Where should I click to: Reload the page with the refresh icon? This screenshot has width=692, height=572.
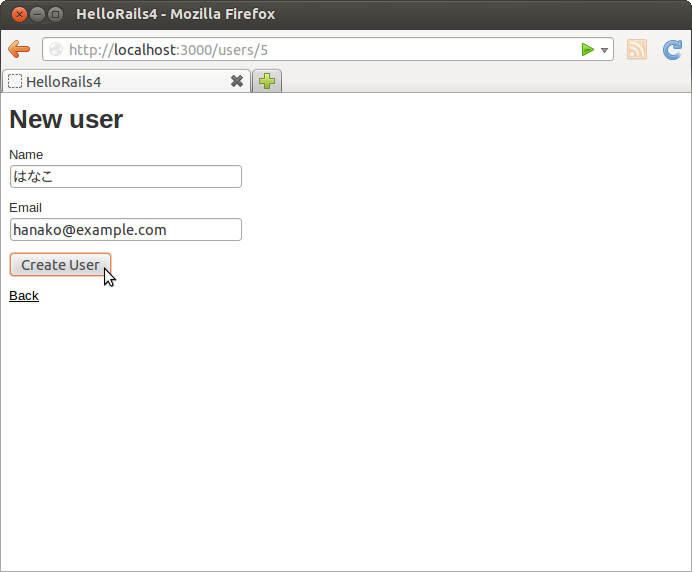click(x=672, y=50)
